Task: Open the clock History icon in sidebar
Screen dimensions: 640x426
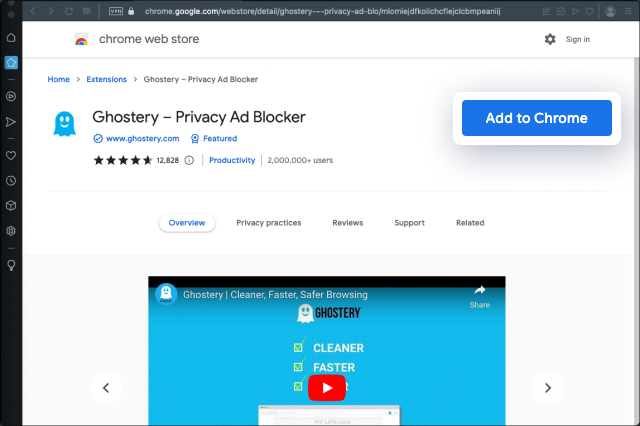Action: [x=11, y=181]
